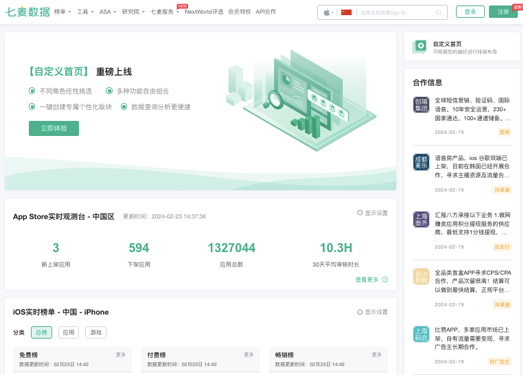The height and width of the screenshot is (375, 523).
Task: Click 更多 on the 免费榜 column
Action: click(x=120, y=355)
